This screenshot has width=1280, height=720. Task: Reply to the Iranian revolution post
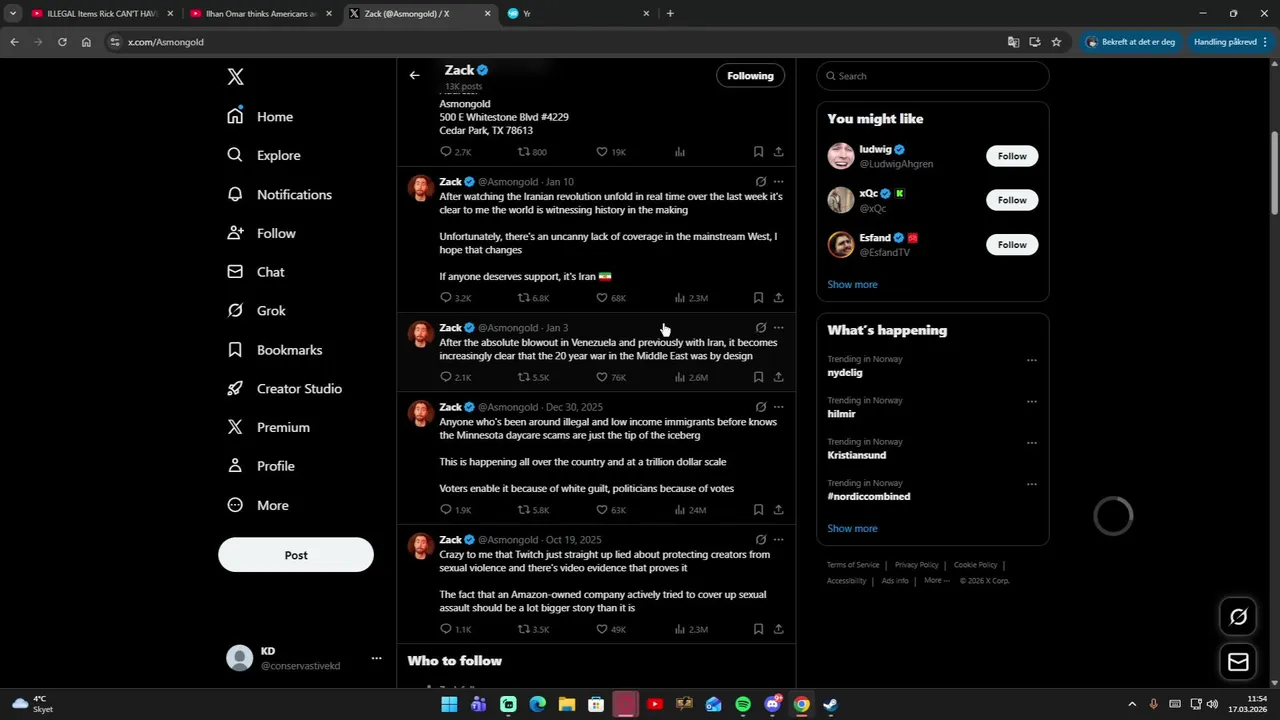point(455,298)
